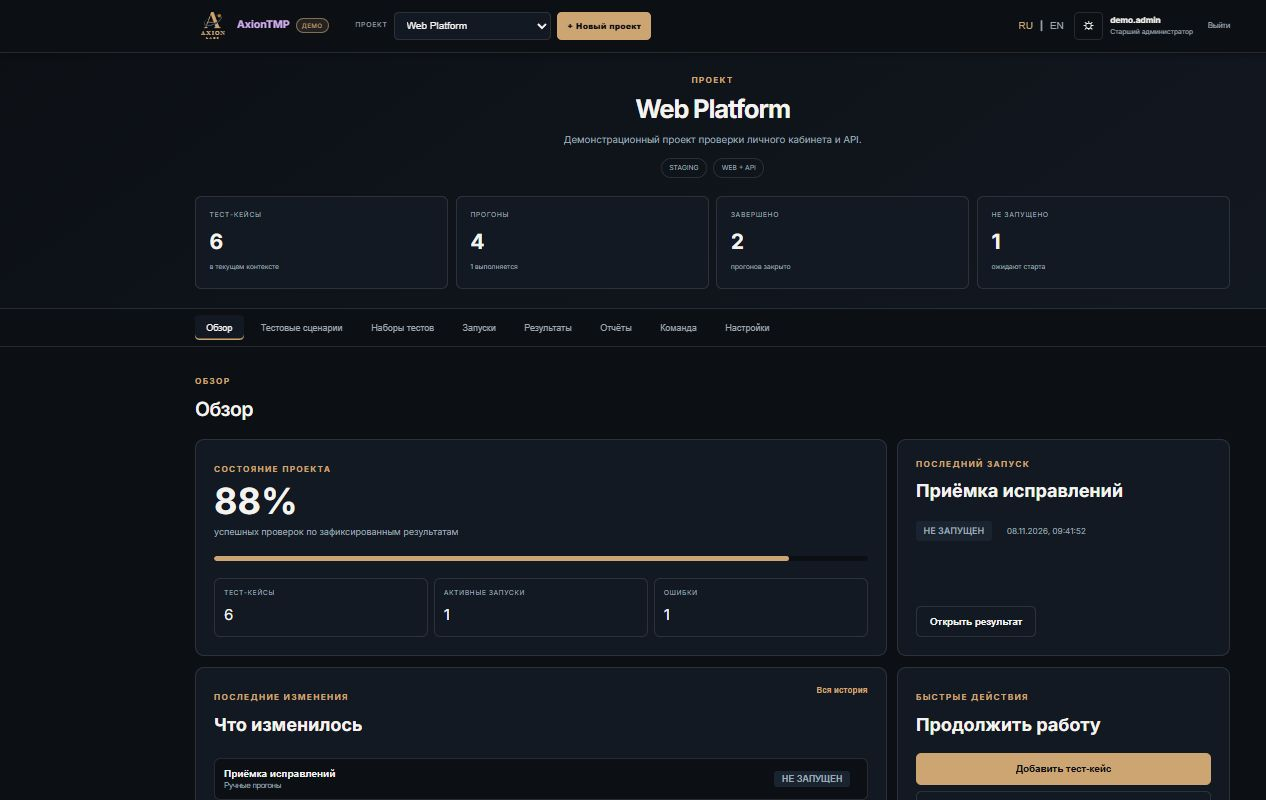Viewport: 1266px width, 800px height.
Task: Click the 88% project state value
Action: click(255, 501)
